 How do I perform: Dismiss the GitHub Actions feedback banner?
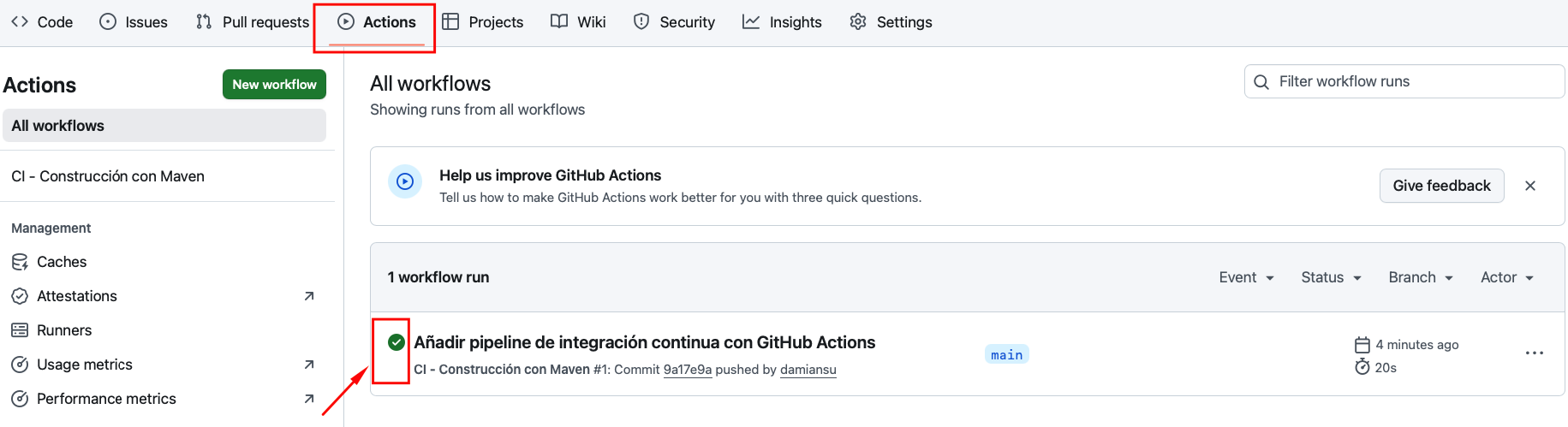1529,186
